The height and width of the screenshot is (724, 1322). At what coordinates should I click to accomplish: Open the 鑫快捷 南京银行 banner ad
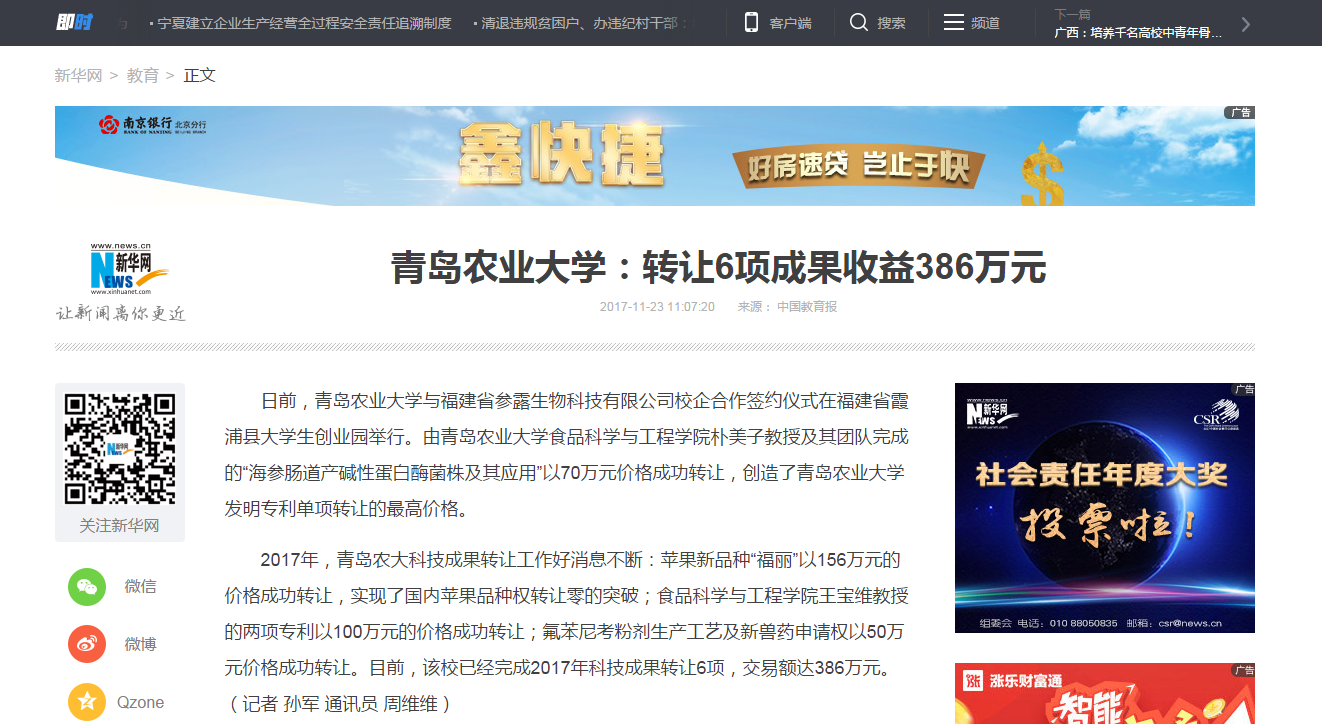655,156
